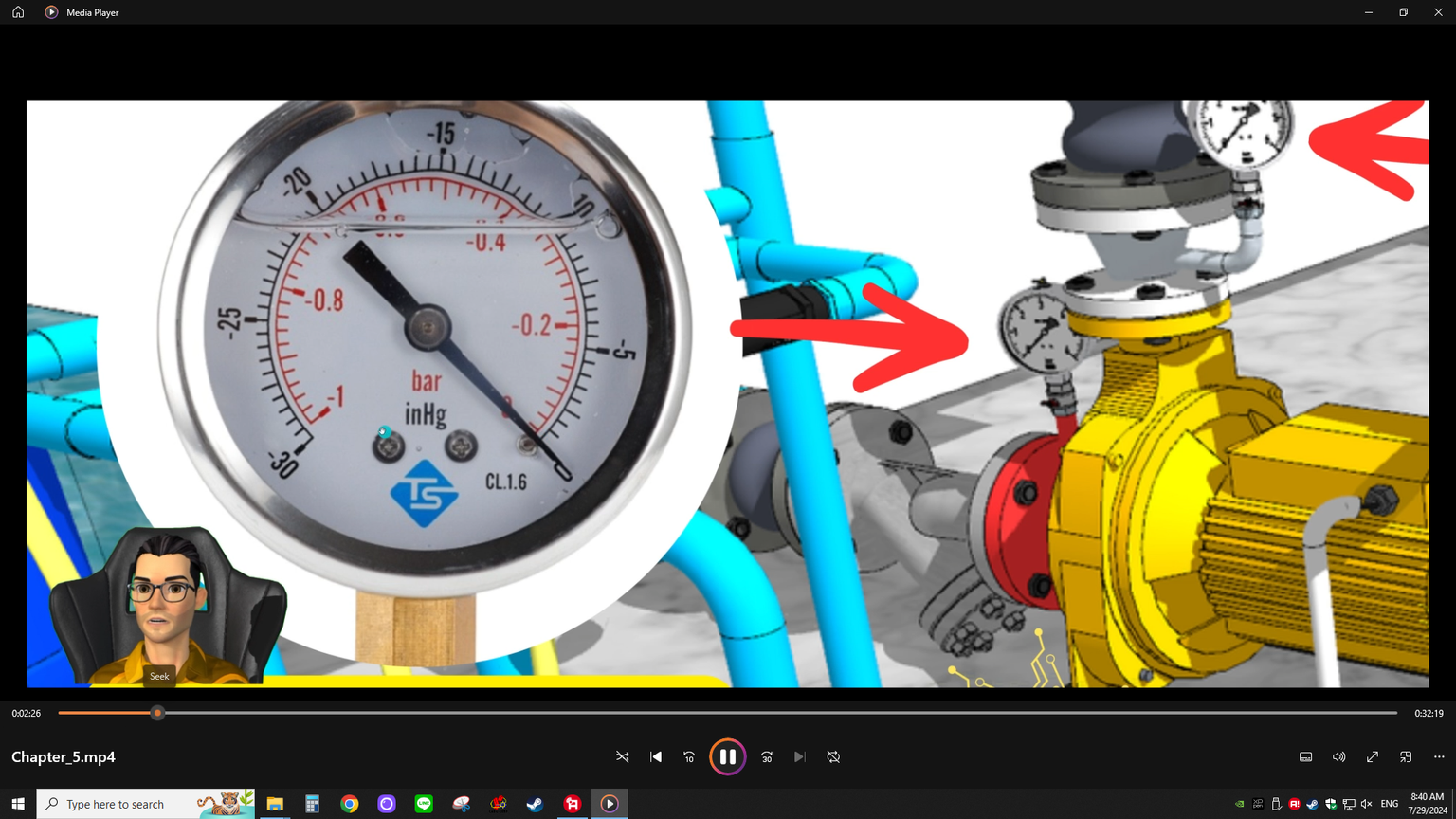Skip back 10 seconds
The height and width of the screenshot is (819, 1456).
click(x=689, y=757)
